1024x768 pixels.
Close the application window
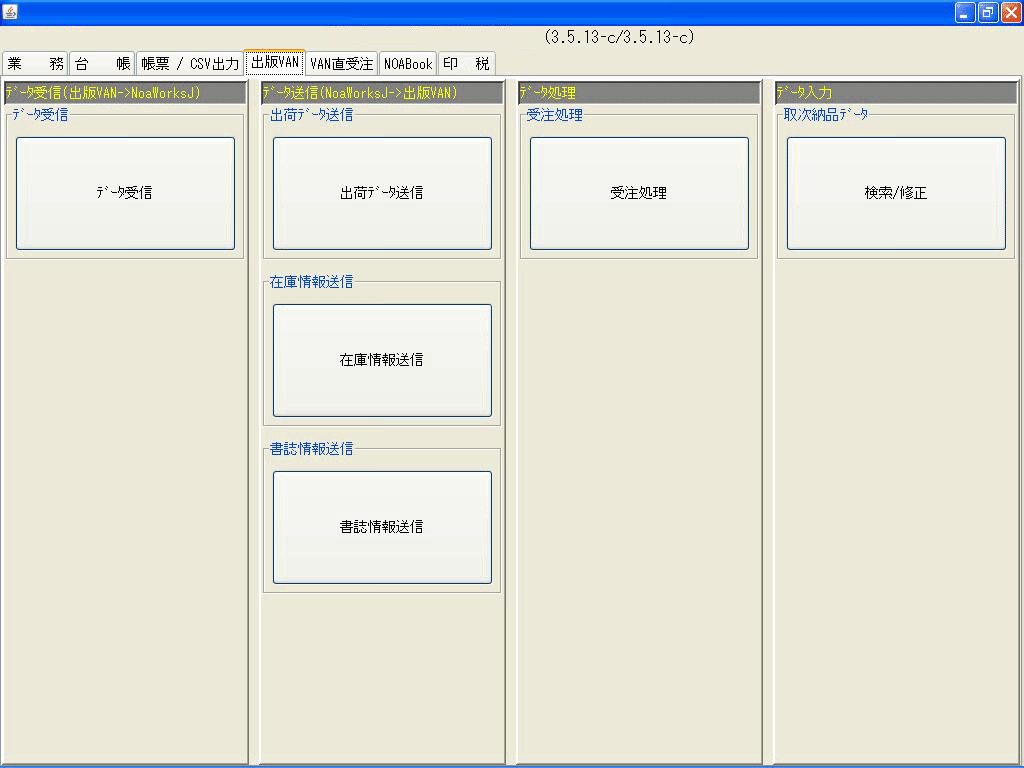1011,11
